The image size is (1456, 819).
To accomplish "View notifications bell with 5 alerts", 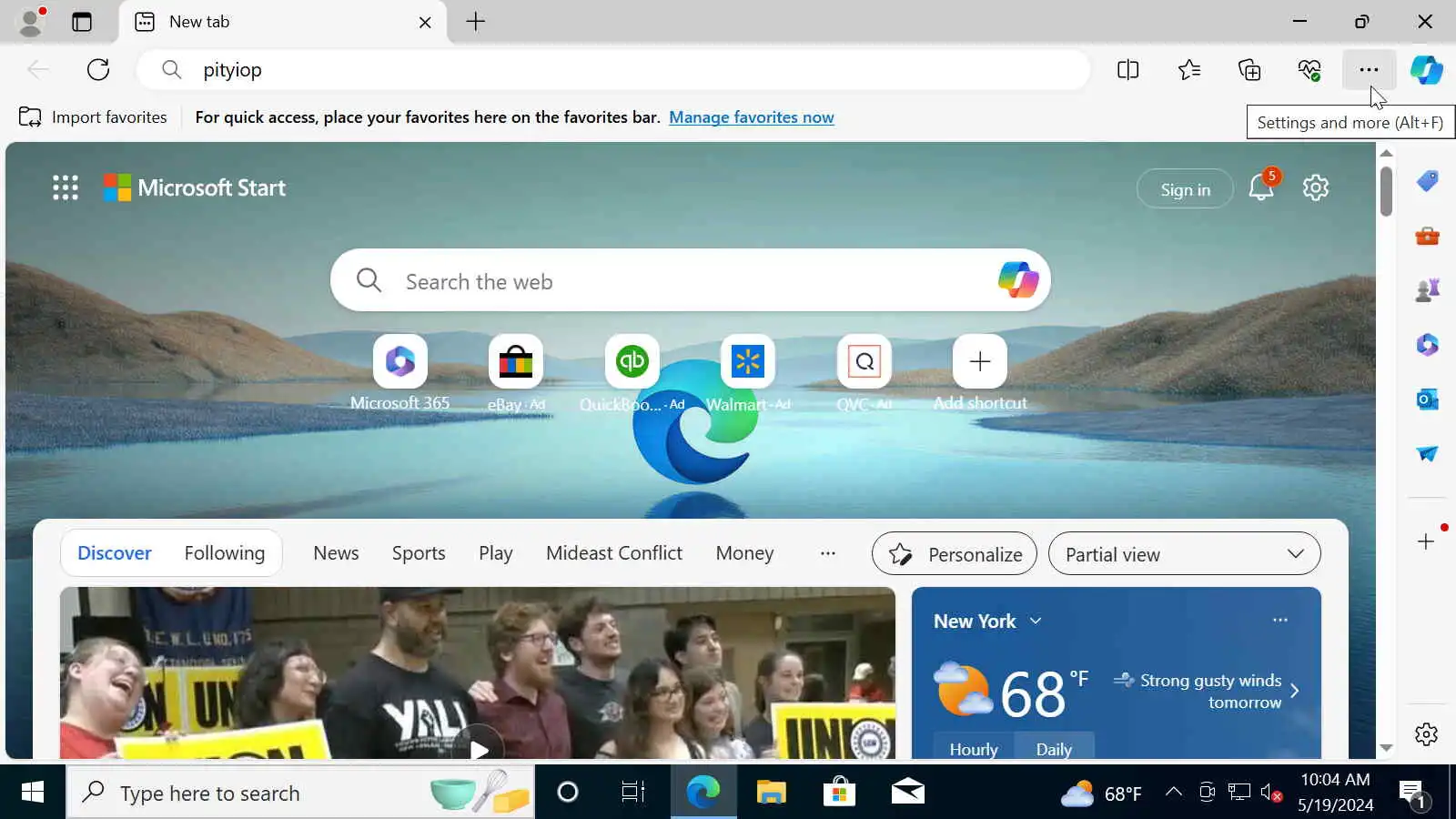I will [x=1261, y=187].
